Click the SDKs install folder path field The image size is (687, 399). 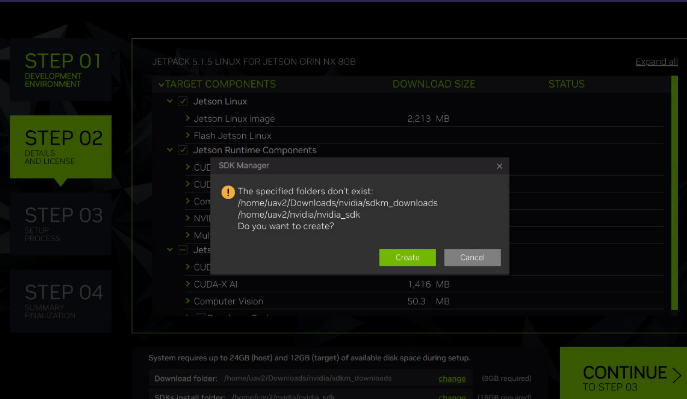click(283, 396)
